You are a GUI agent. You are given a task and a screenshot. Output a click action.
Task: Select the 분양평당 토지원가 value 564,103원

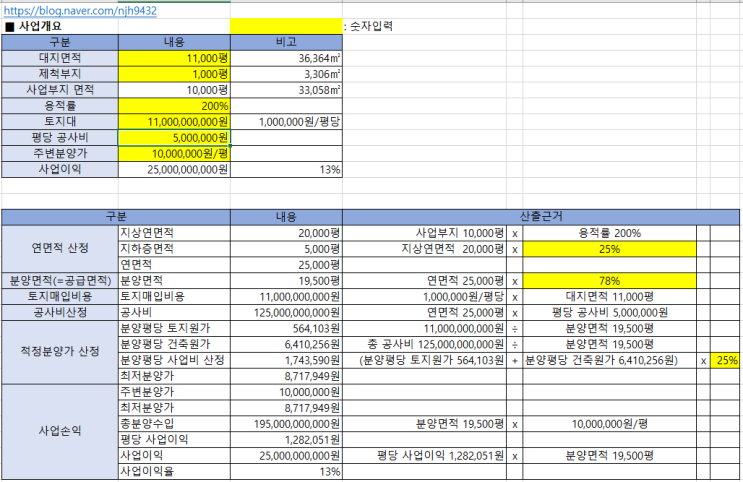(286, 328)
